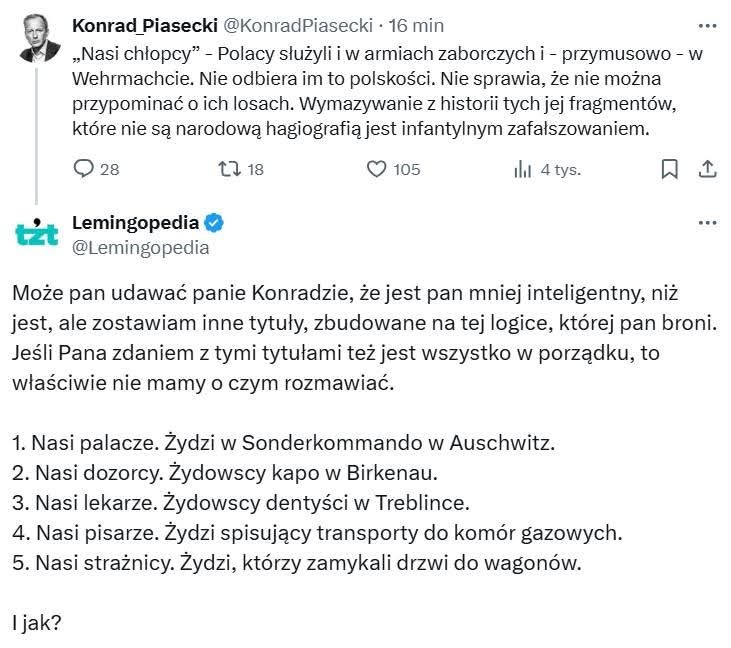Image resolution: width=731 pixels, height=648 pixels.
Task: Click the 18 reposts count
Action: click(x=255, y=170)
